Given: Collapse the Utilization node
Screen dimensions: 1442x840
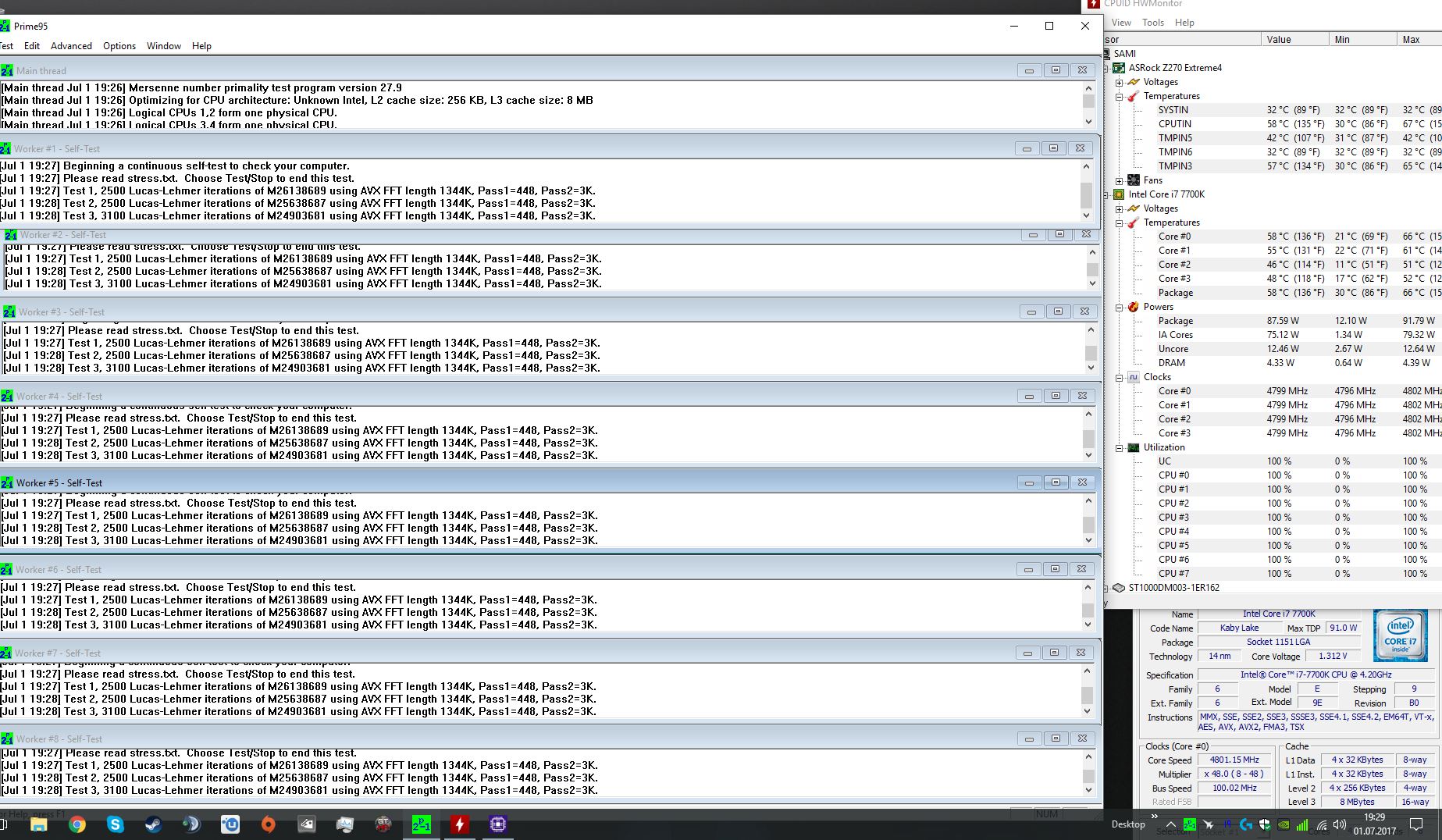Looking at the screenshot, I should coord(1119,447).
